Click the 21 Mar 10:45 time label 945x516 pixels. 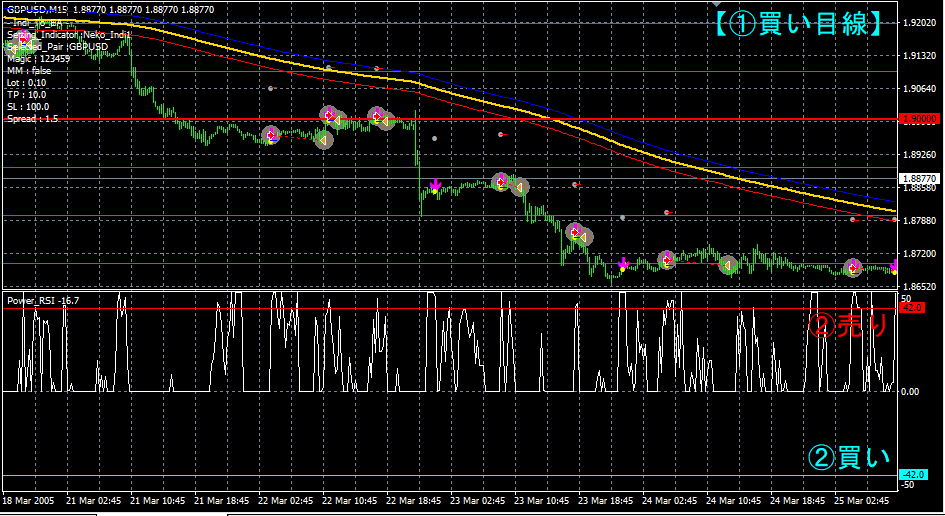coord(157,501)
